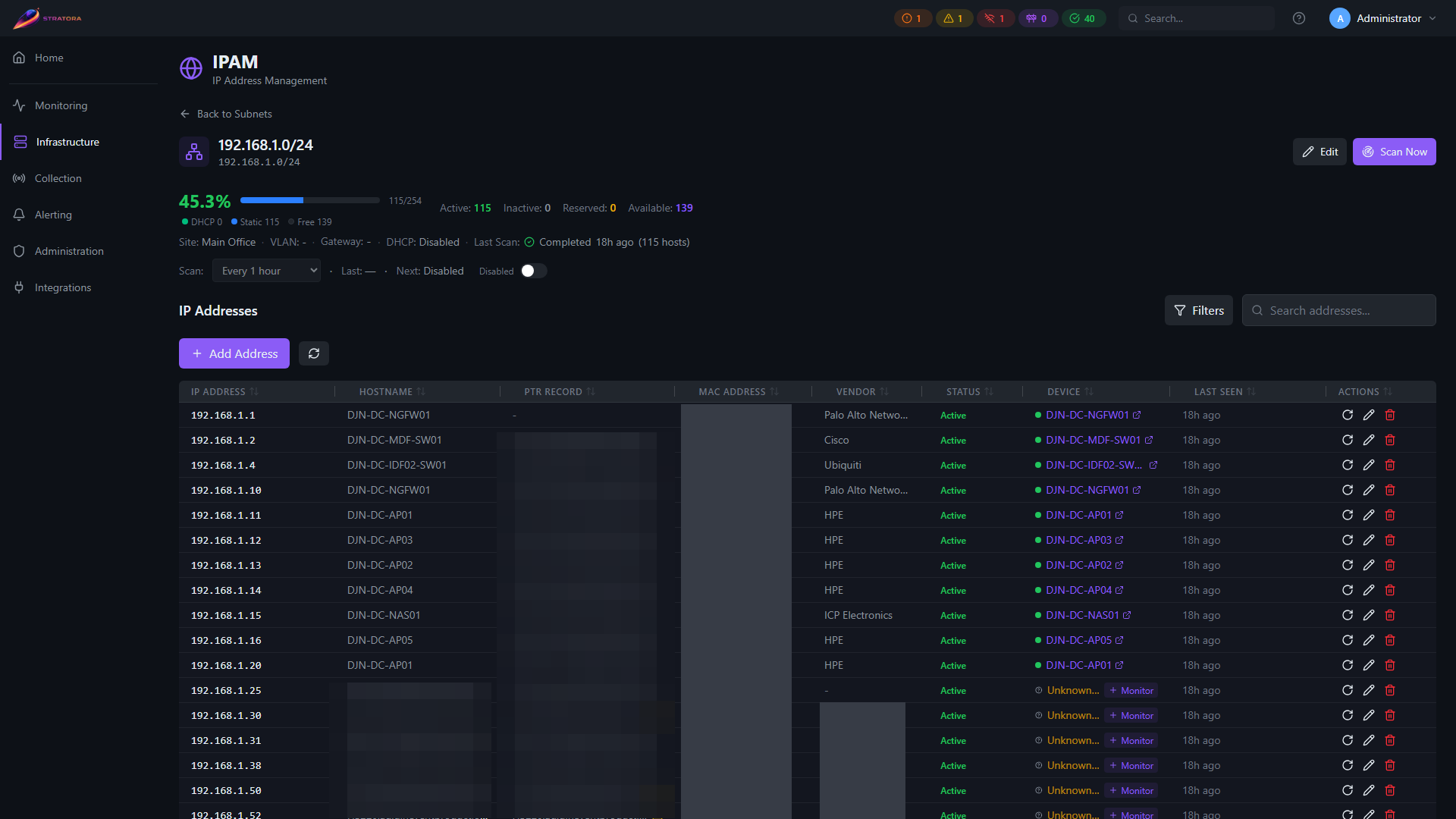
Task: Sort by Status column
Action: click(x=969, y=391)
